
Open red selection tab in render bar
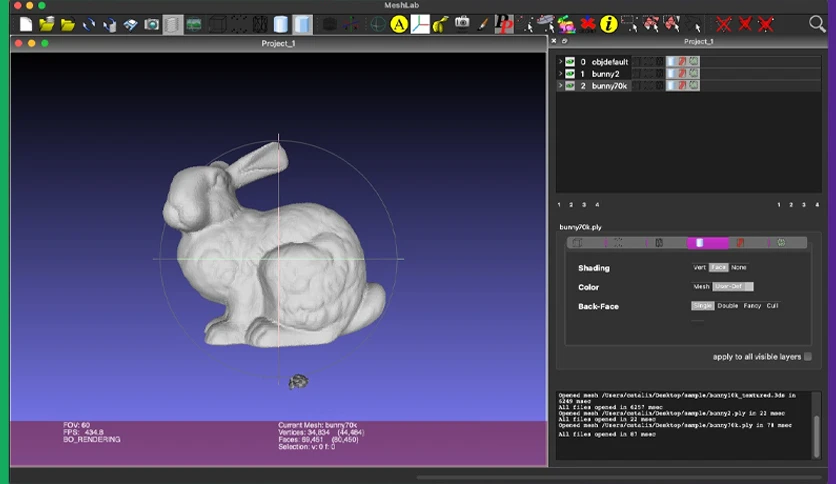coord(740,243)
